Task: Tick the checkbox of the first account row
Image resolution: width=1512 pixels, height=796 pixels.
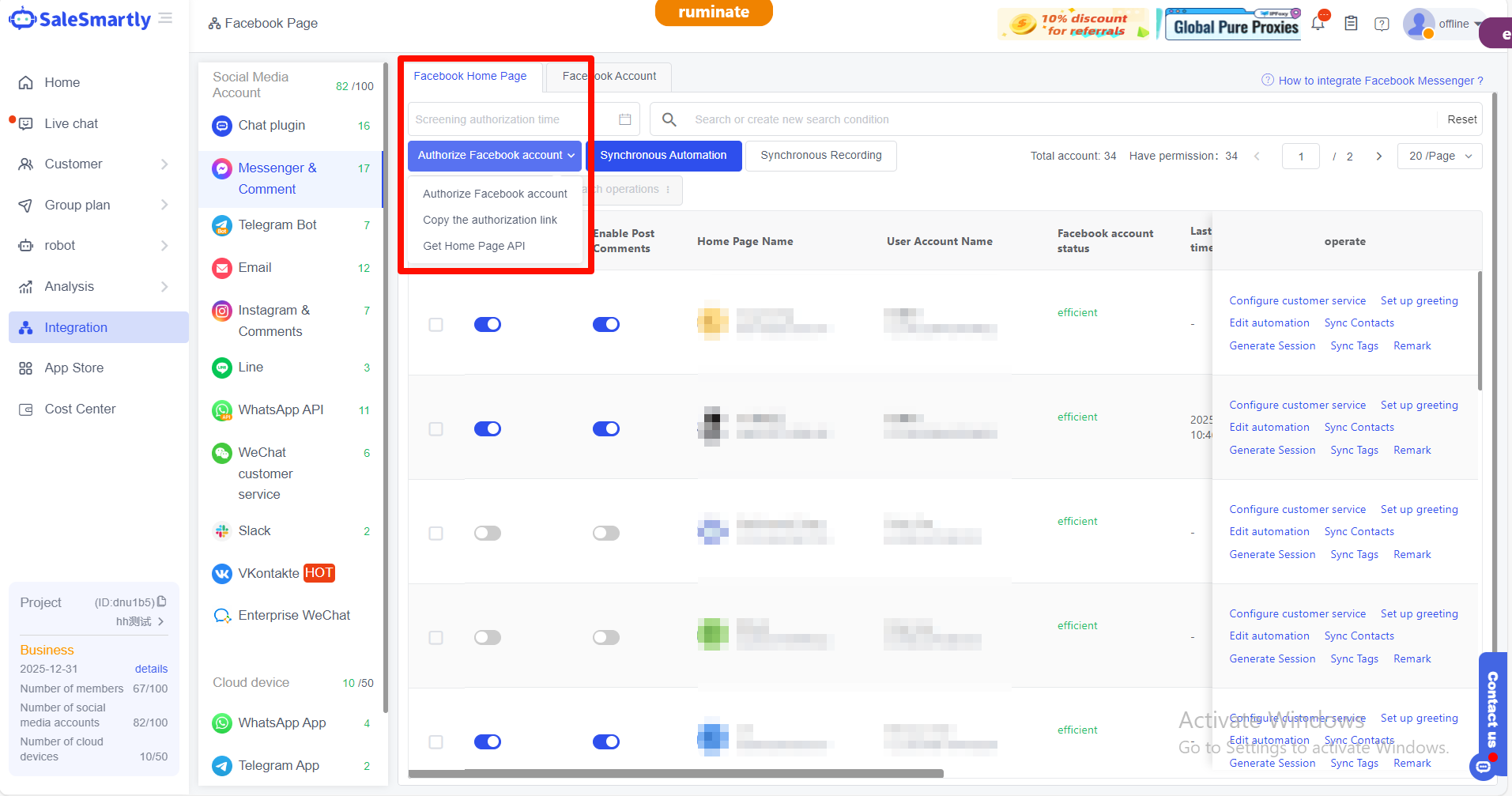Action: [x=436, y=325]
